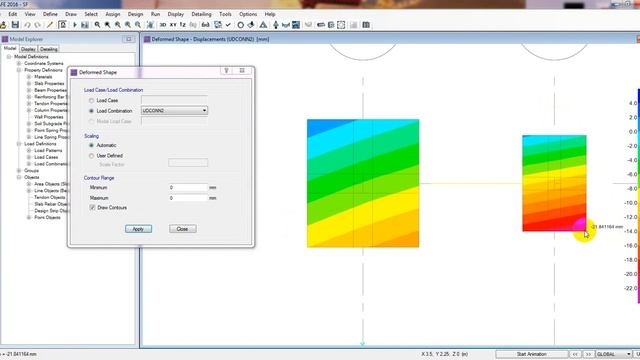Collapse the Load Definitions tree node

[x=19, y=144]
